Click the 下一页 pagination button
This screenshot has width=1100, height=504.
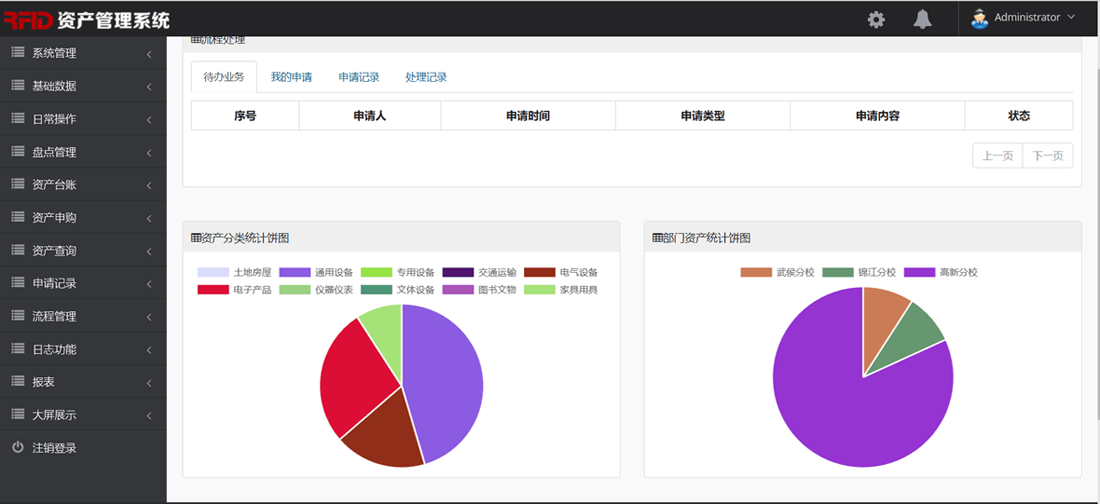pyautogui.click(x=1047, y=156)
